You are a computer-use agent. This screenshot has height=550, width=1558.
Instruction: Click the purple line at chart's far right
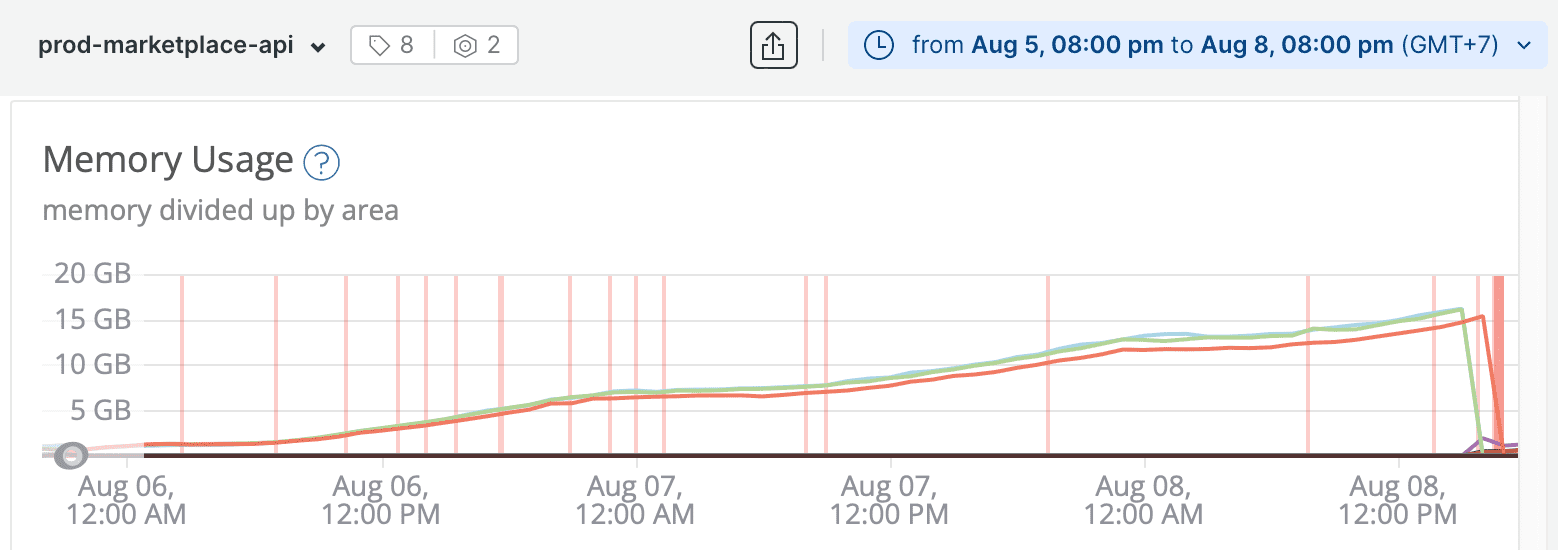coord(1510,445)
